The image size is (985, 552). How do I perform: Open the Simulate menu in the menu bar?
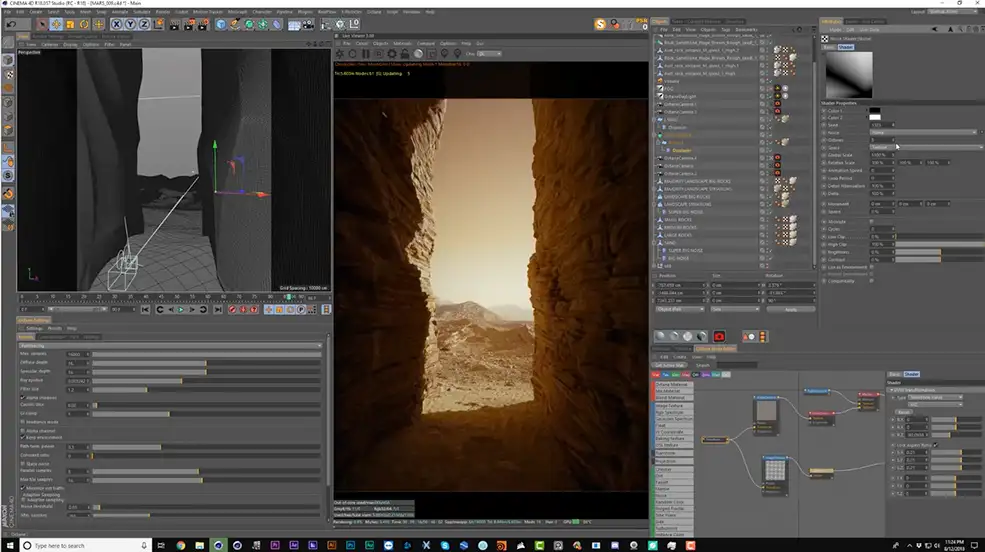pos(142,12)
